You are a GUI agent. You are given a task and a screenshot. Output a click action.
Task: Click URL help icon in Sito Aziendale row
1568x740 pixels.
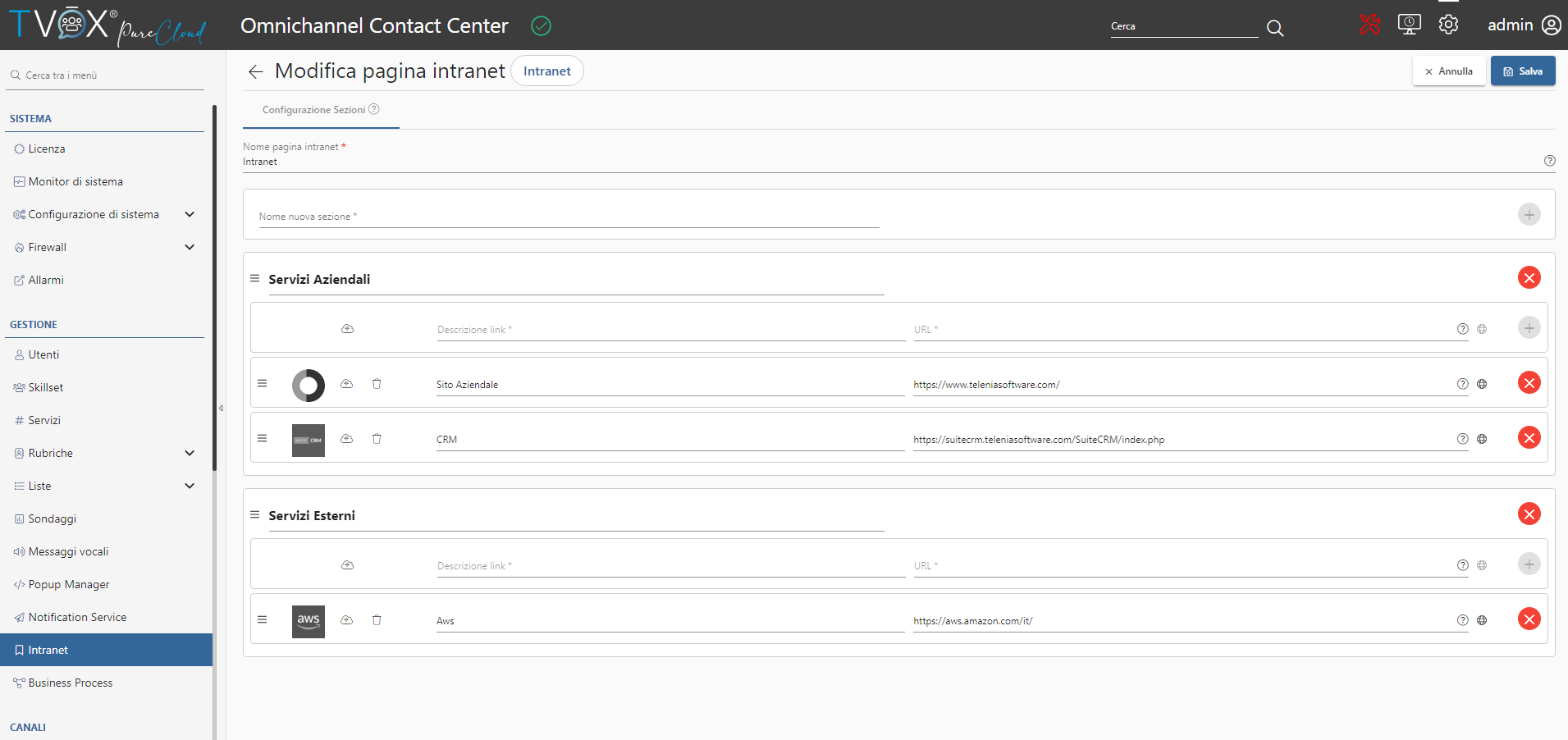click(x=1462, y=384)
